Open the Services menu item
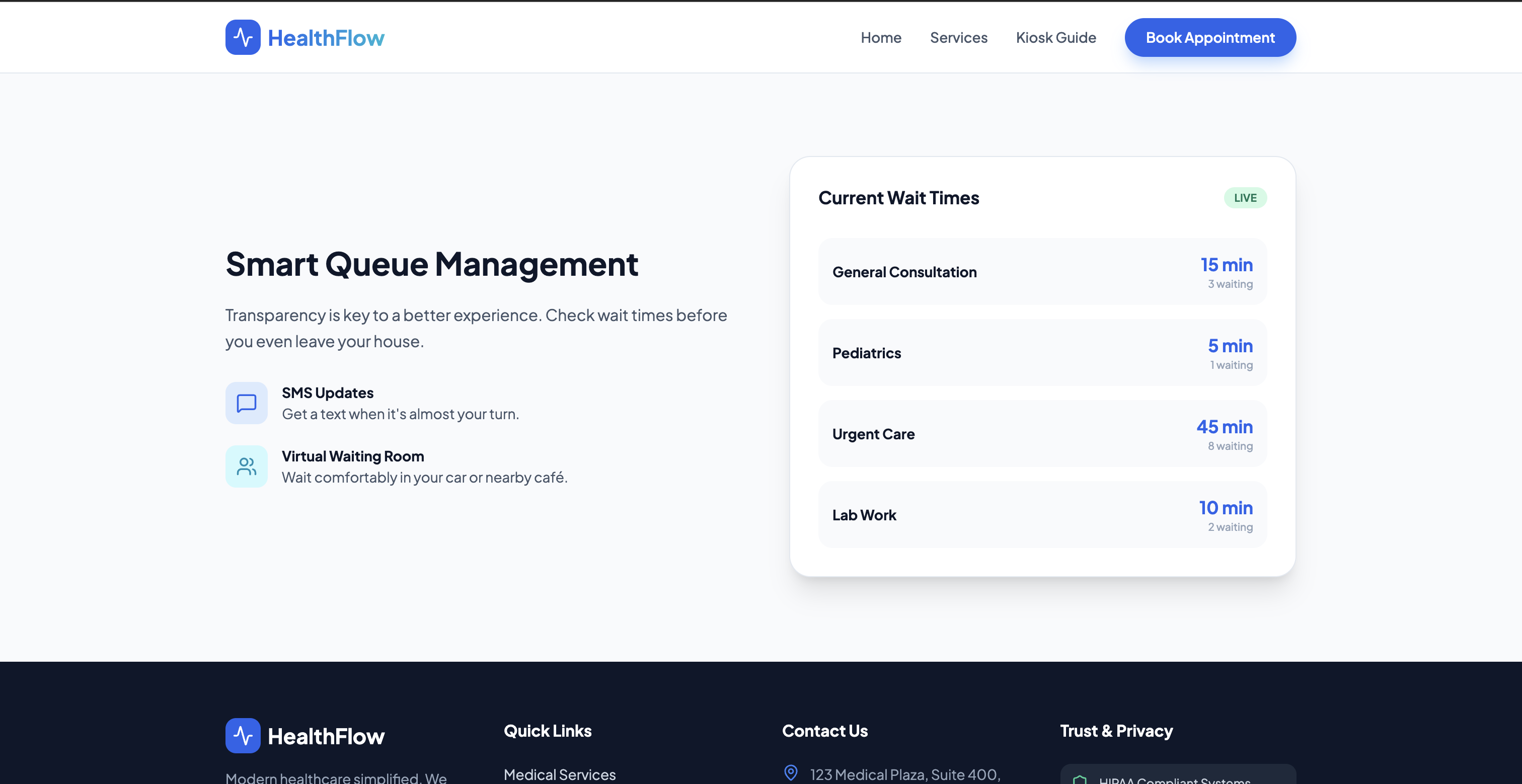 (x=958, y=37)
